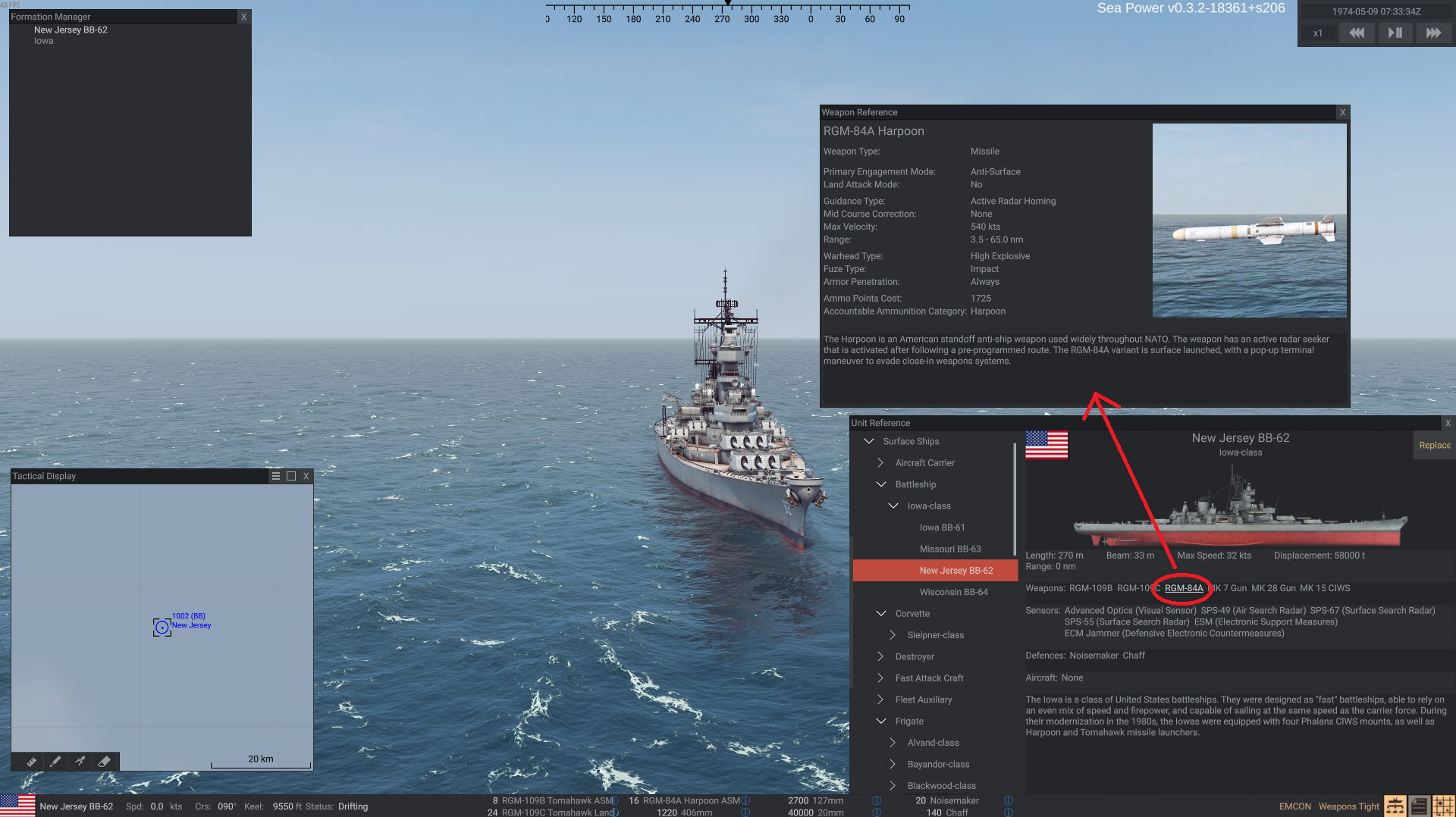Expand the Sleipner-class node

(x=893, y=635)
